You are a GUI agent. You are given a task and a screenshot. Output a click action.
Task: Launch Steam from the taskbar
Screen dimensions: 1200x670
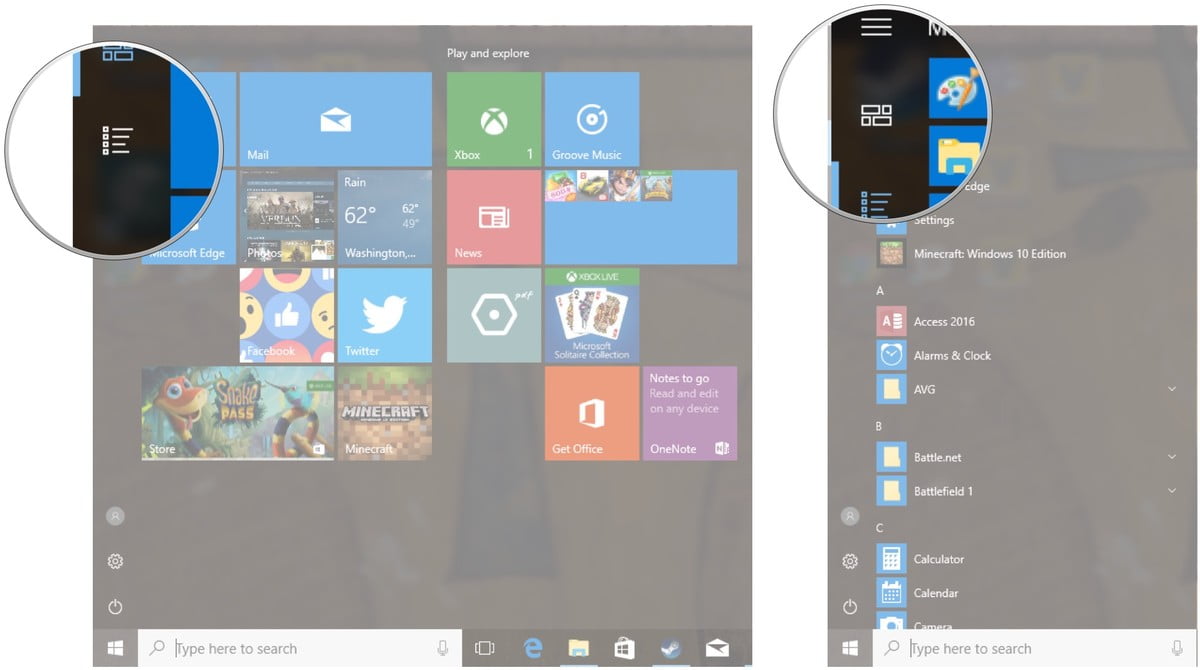point(670,649)
